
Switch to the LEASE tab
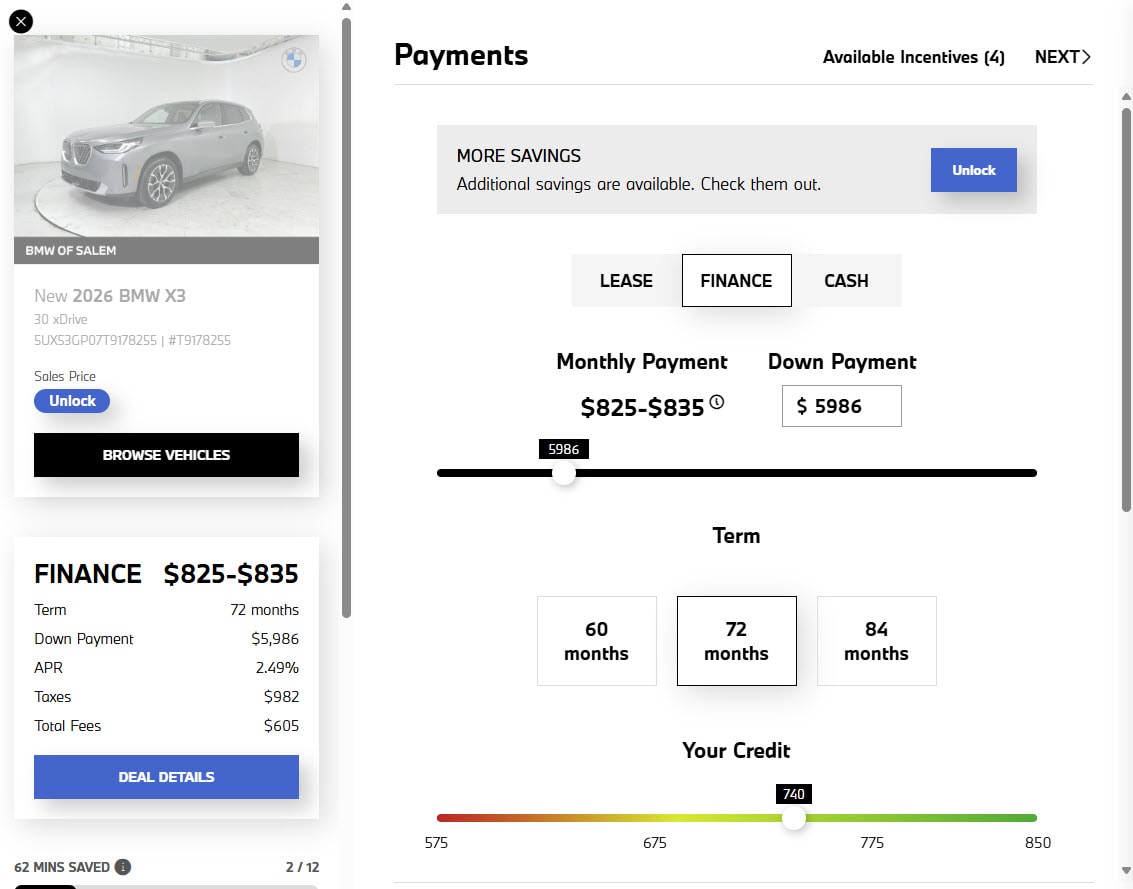[626, 281]
